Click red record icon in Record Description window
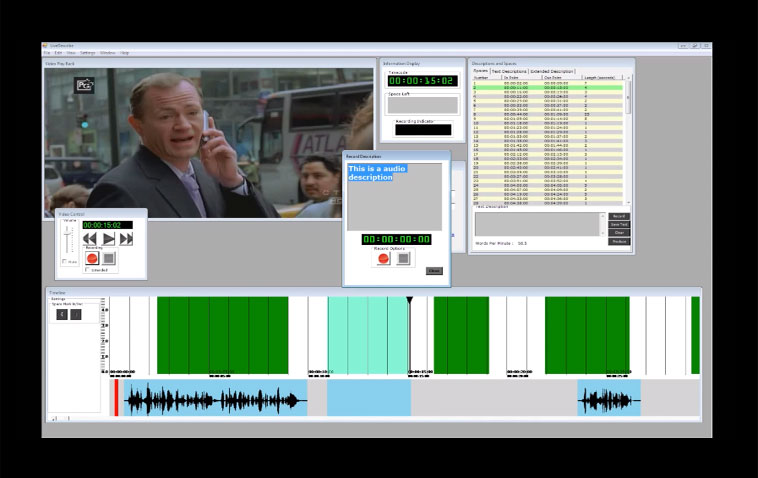 tap(382, 258)
